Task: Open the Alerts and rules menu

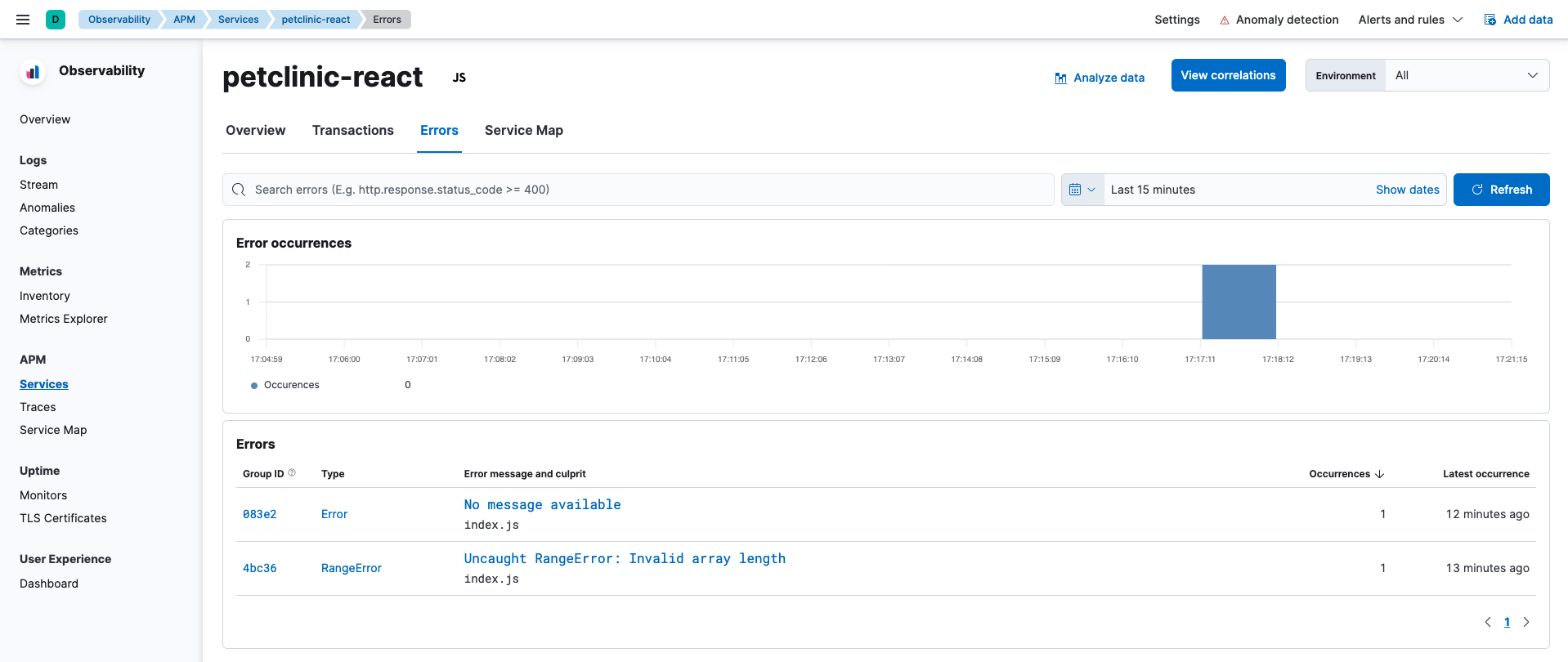Action: click(x=1410, y=20)
